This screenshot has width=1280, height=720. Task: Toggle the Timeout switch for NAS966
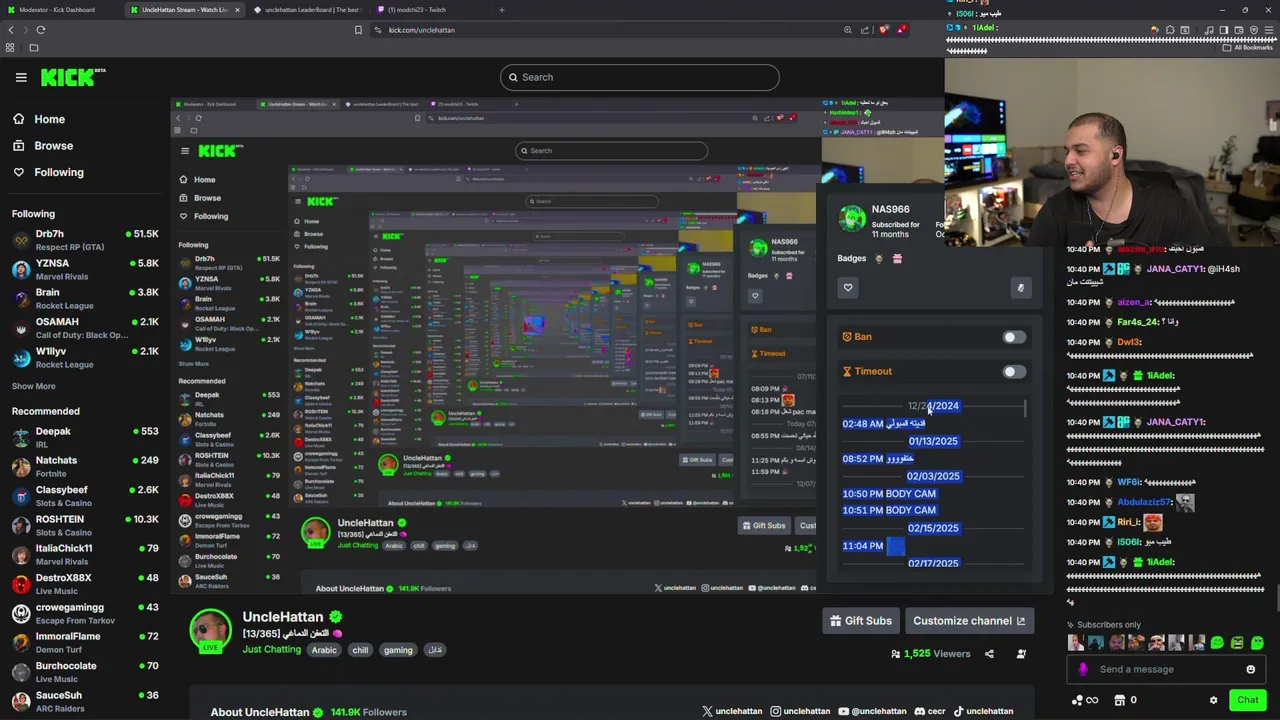1014,372
